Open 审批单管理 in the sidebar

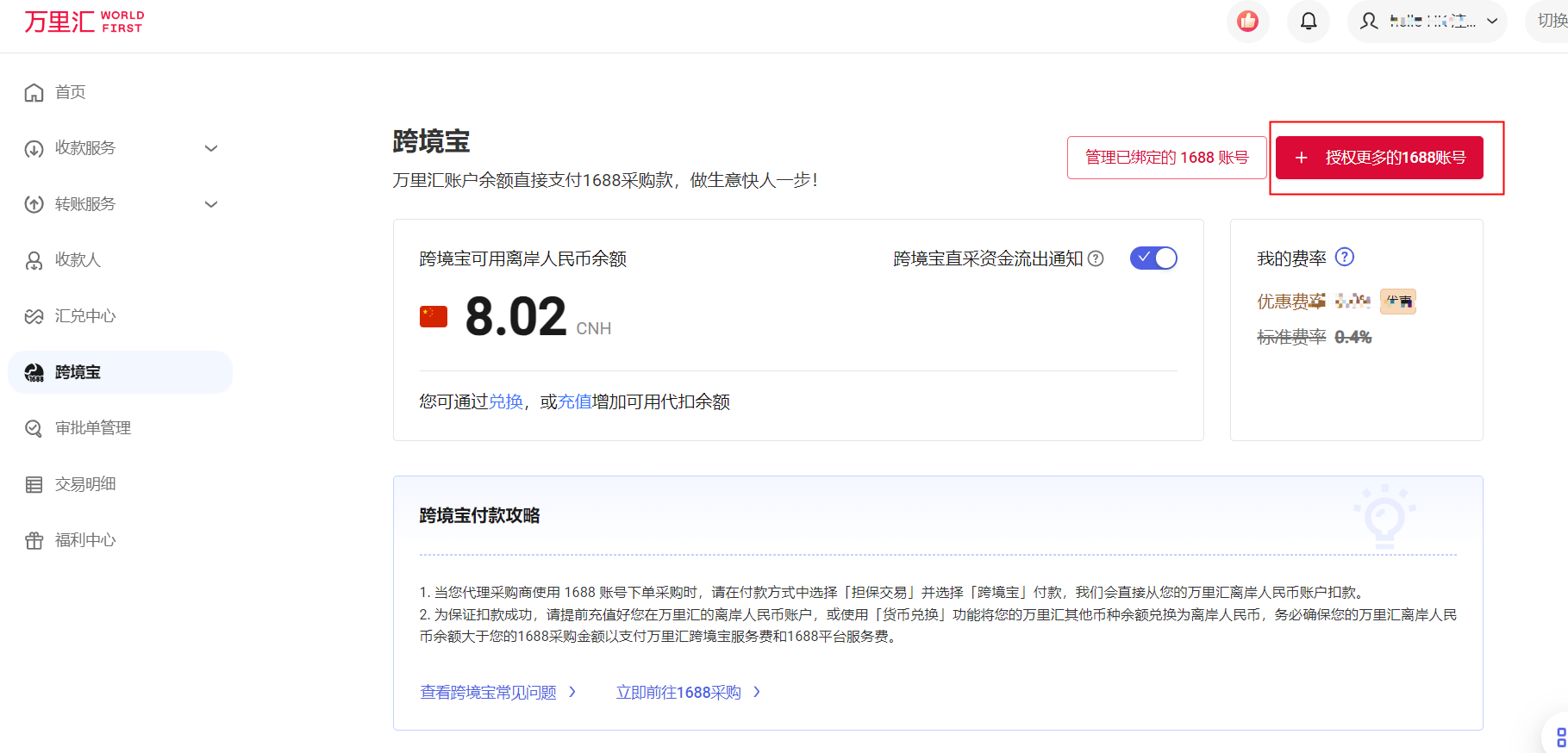[x=92, y=428]
